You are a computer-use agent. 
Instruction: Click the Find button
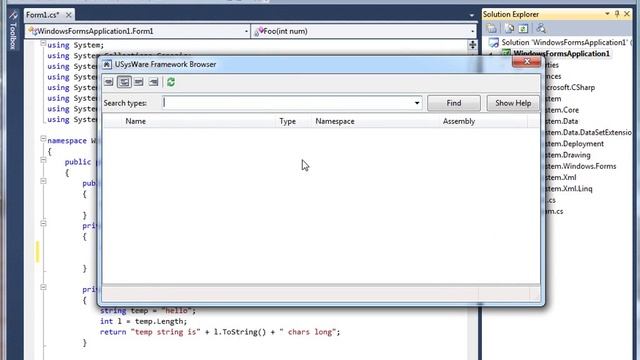[x=453, y=103]
